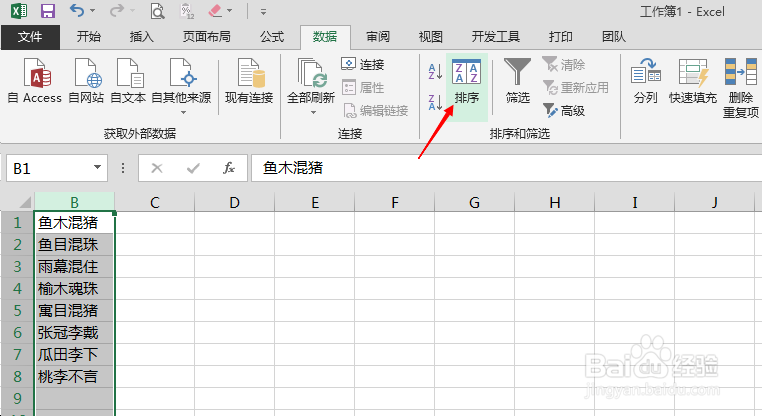Select cell containing 榆木魂珠
Screen dimensions: 762x416
(74, 288)
